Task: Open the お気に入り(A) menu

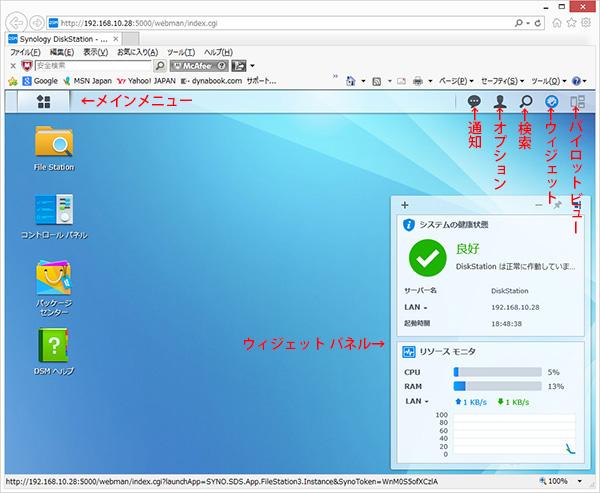Action: pos(137,52)
